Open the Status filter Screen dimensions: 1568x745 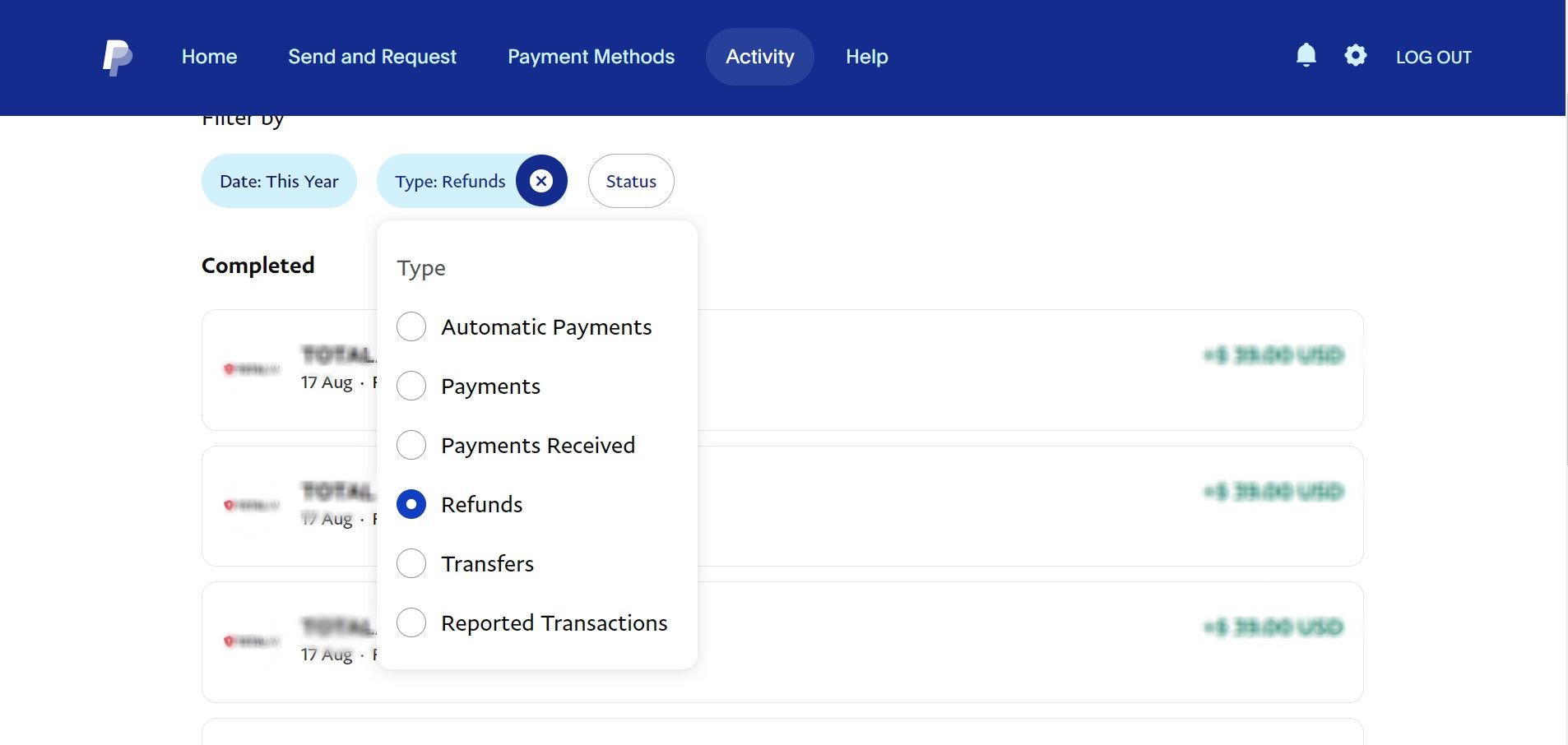click(x=630, y=181)
